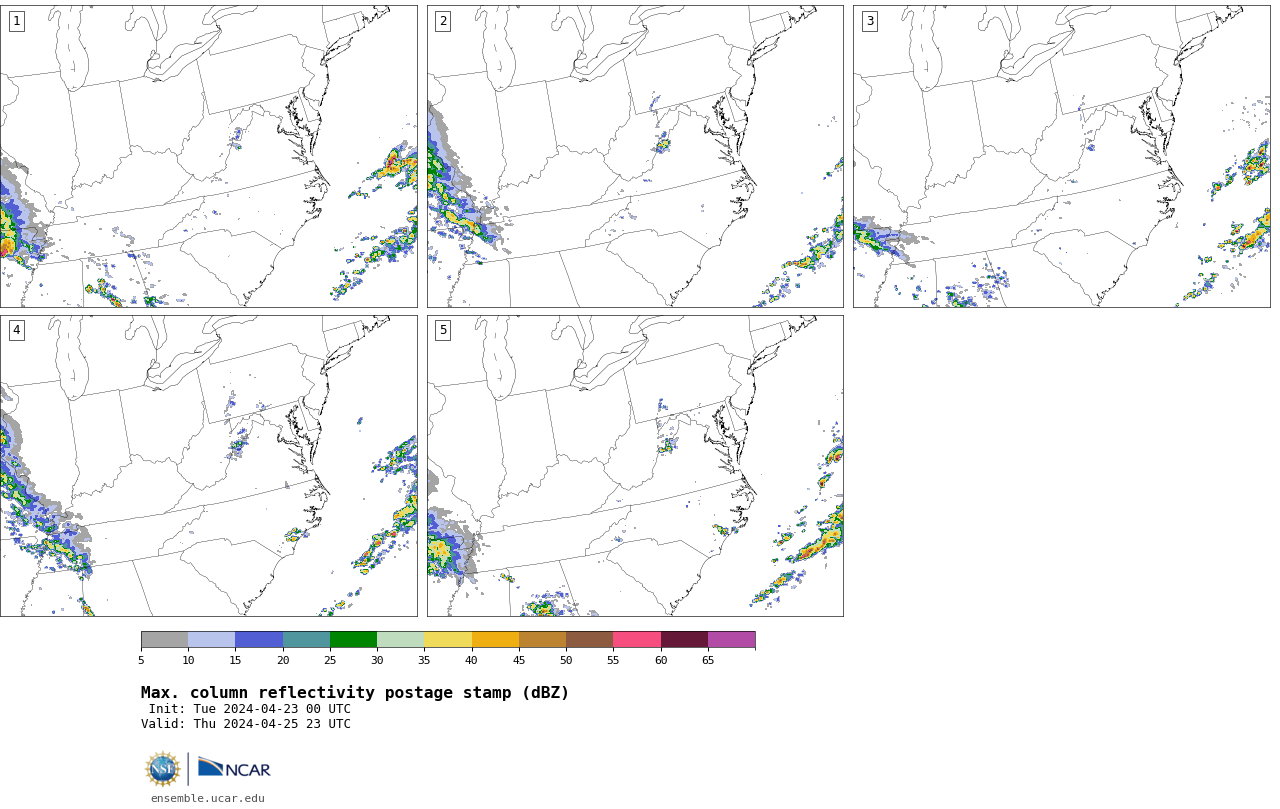
Task: Click the light blue 10-15 dBZ swatch
Action: 211,640
